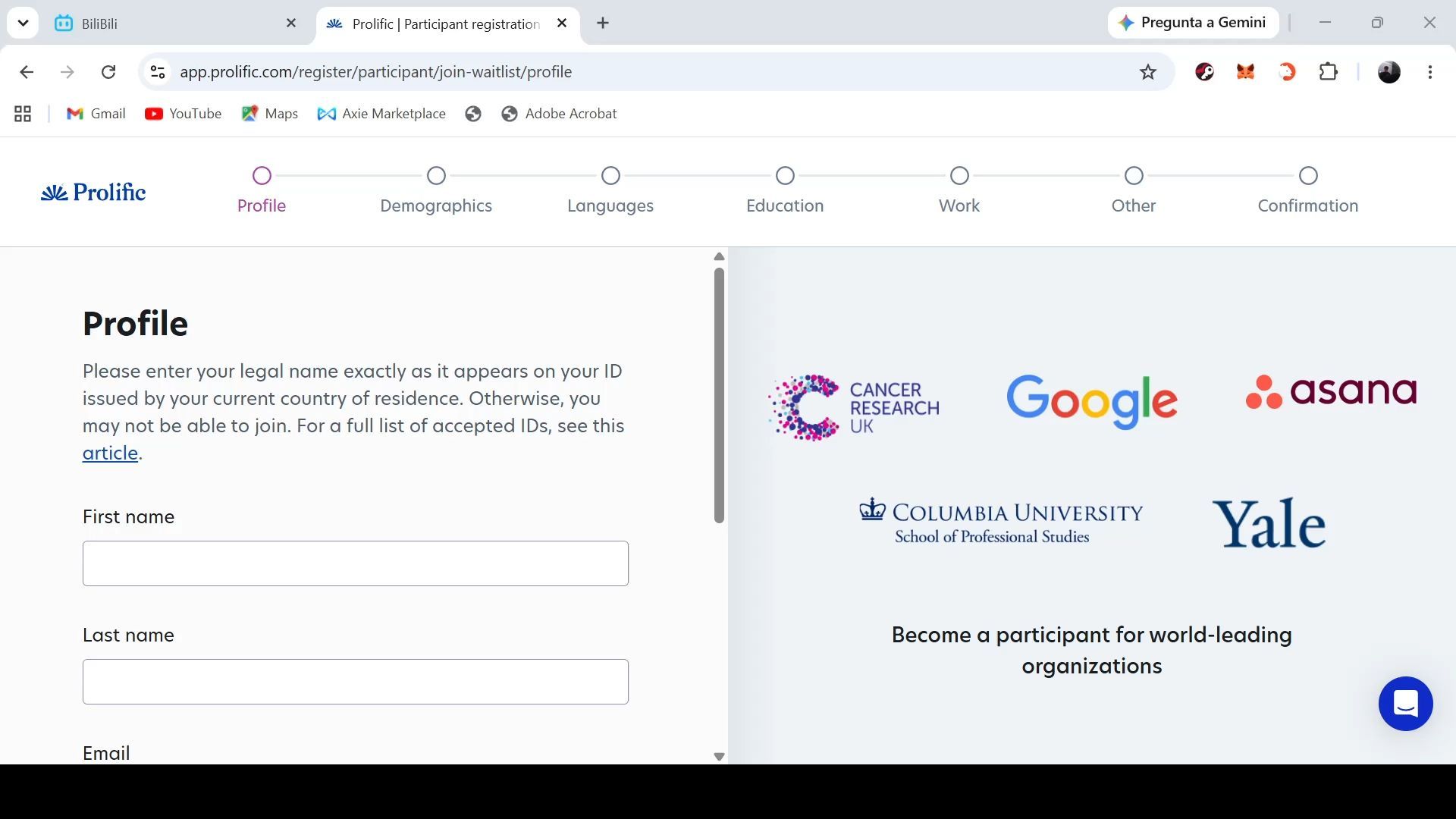Open the red-black circular extension icon
This screenshot has width=1456, height=819.
click(1204, 72)
